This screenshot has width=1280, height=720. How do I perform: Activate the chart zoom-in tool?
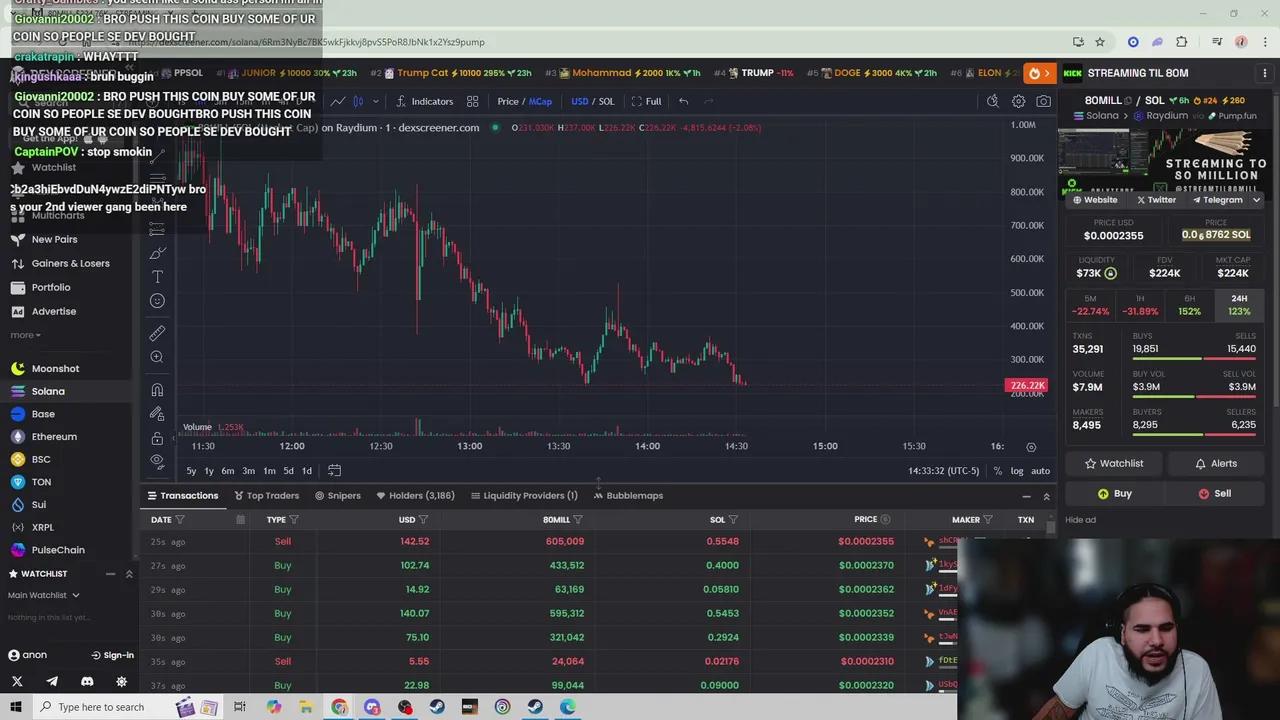pyautogui.click(x=157, y=357)
